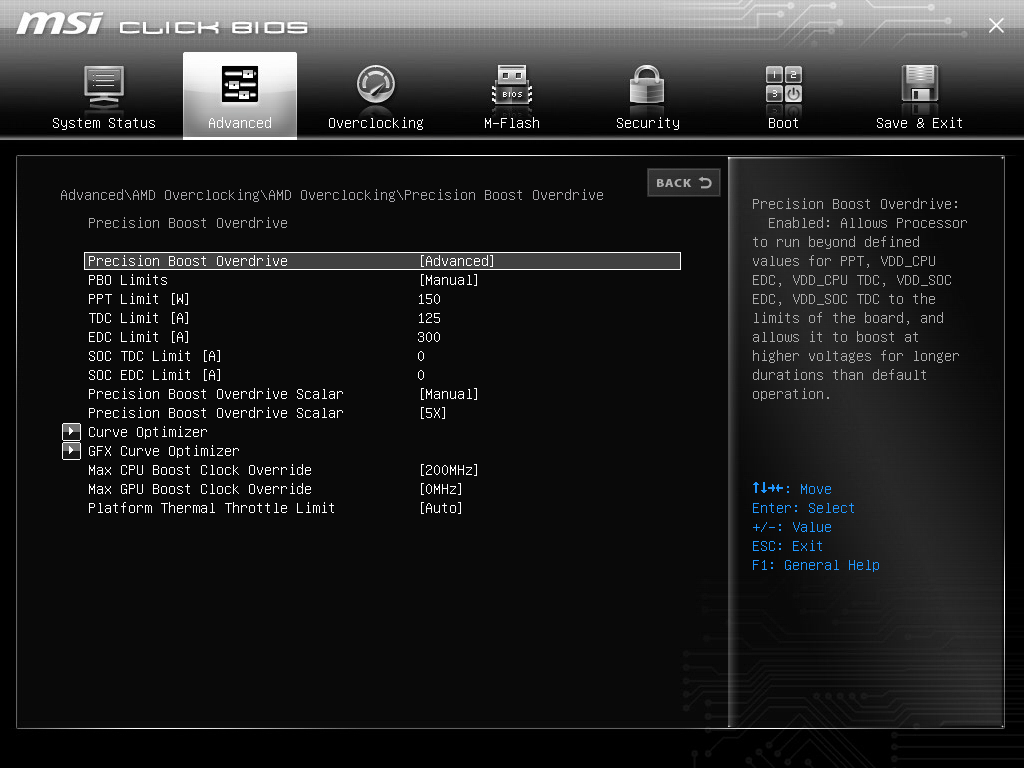Select the SOC TDC Limit value
This screenshot has width=1024, height=768.
click(421, 356)
